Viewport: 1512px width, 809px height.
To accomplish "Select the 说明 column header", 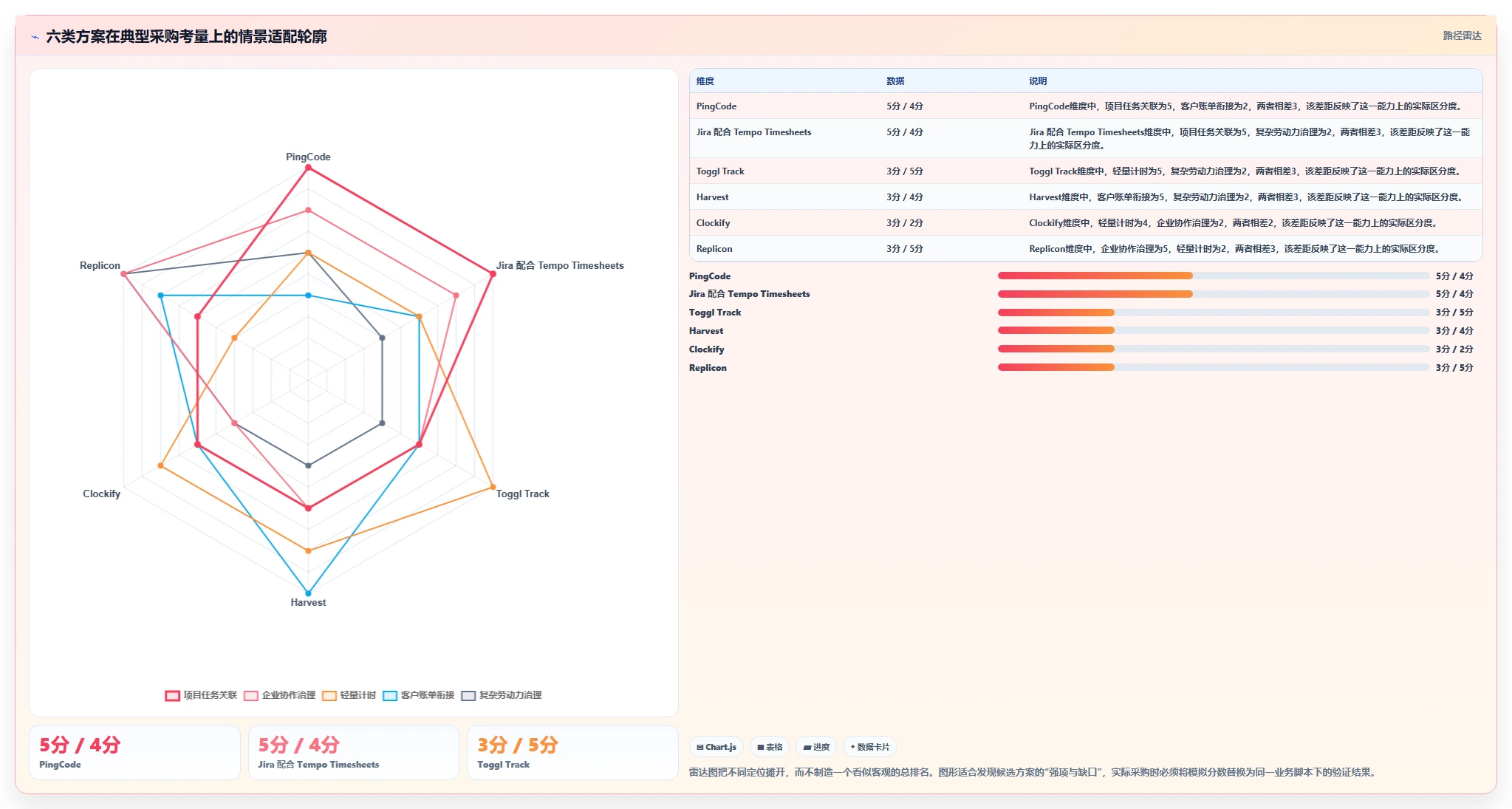I will click(x=1038, y=81).
